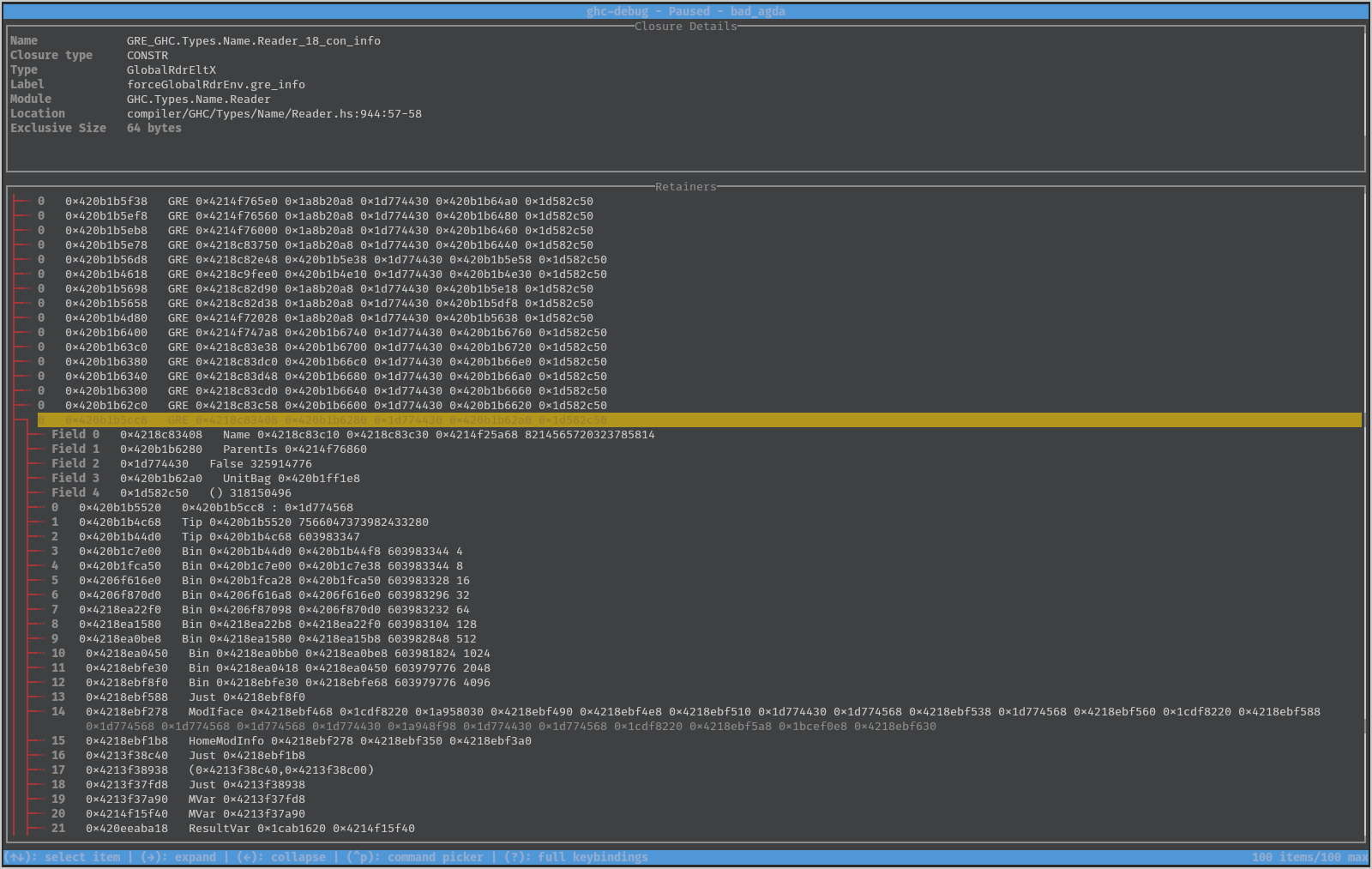Screen dimensions: 1372x869
Task: Click the Location source path value
Action: click(x=274, y=114)
